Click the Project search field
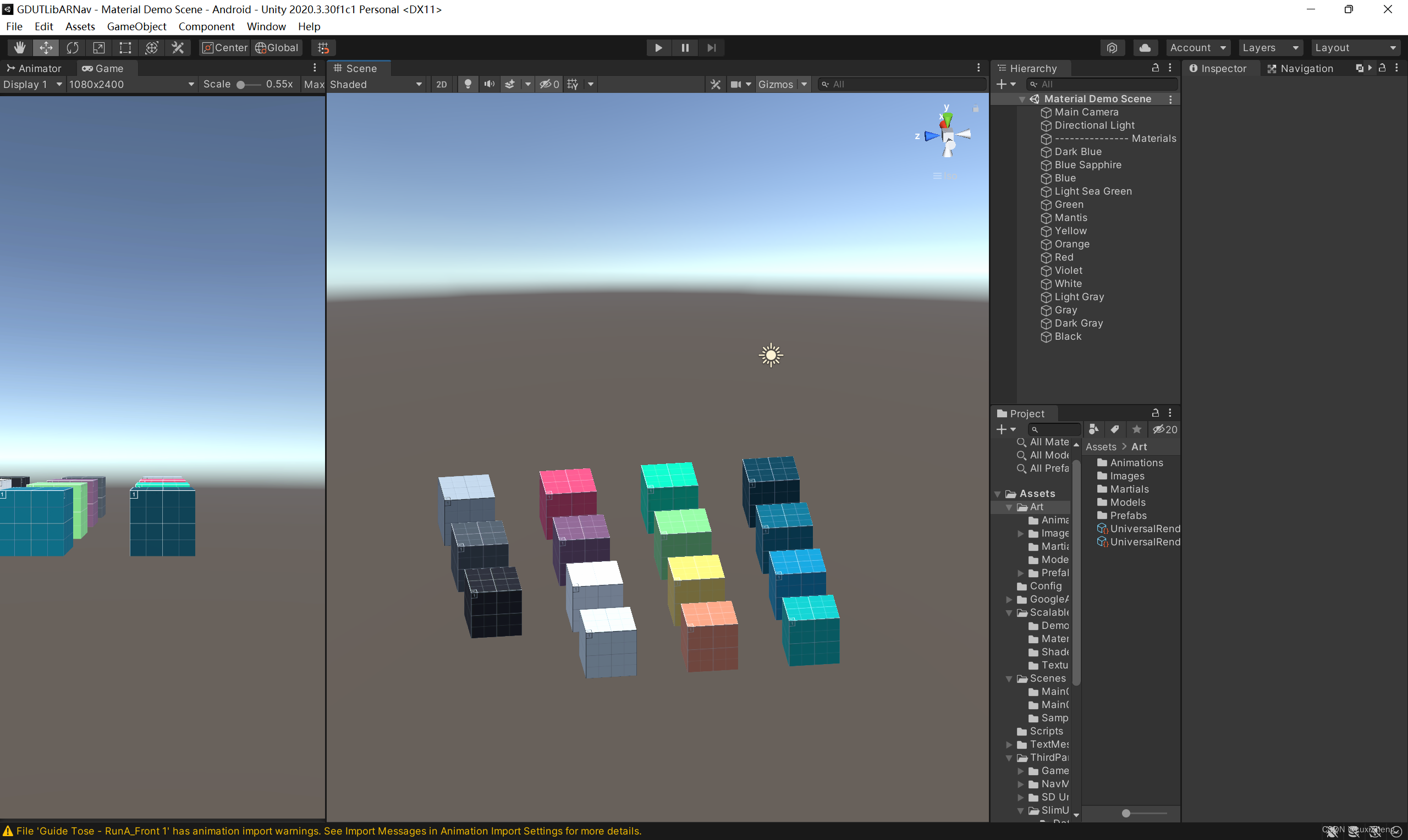Image resolution: width=1408 pixels, height=840 pixels. pyautogui.click(x=1055, y=430)
